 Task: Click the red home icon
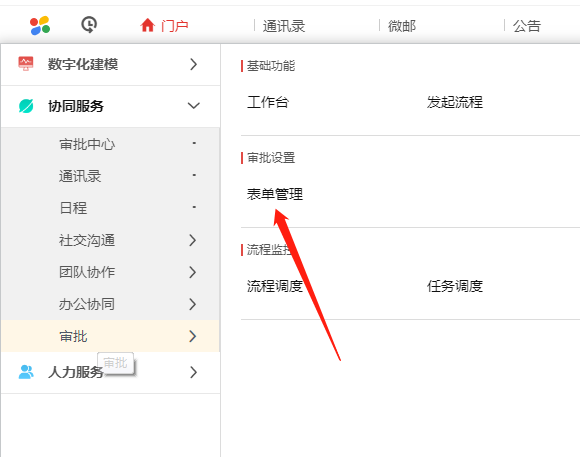[147, 26]
